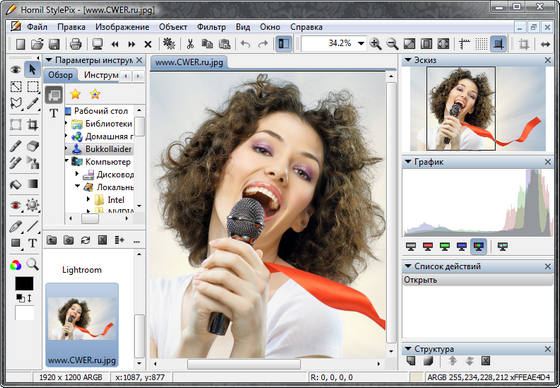Collapse the Эскиз panel
This screenshot has width=560, height=388.
tap(408, 60)
